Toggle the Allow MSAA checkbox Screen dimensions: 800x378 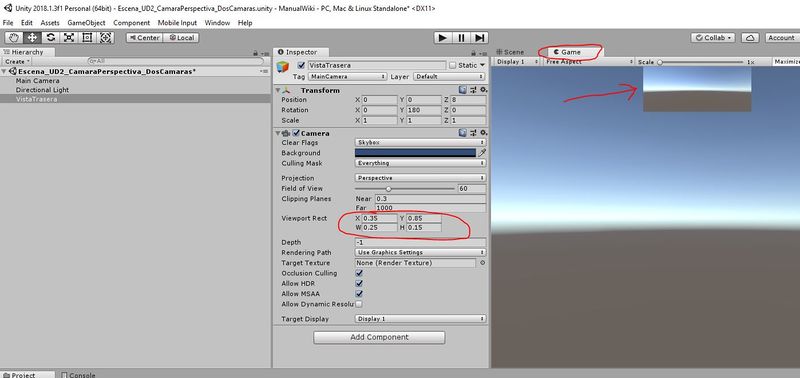pos(359,294)
